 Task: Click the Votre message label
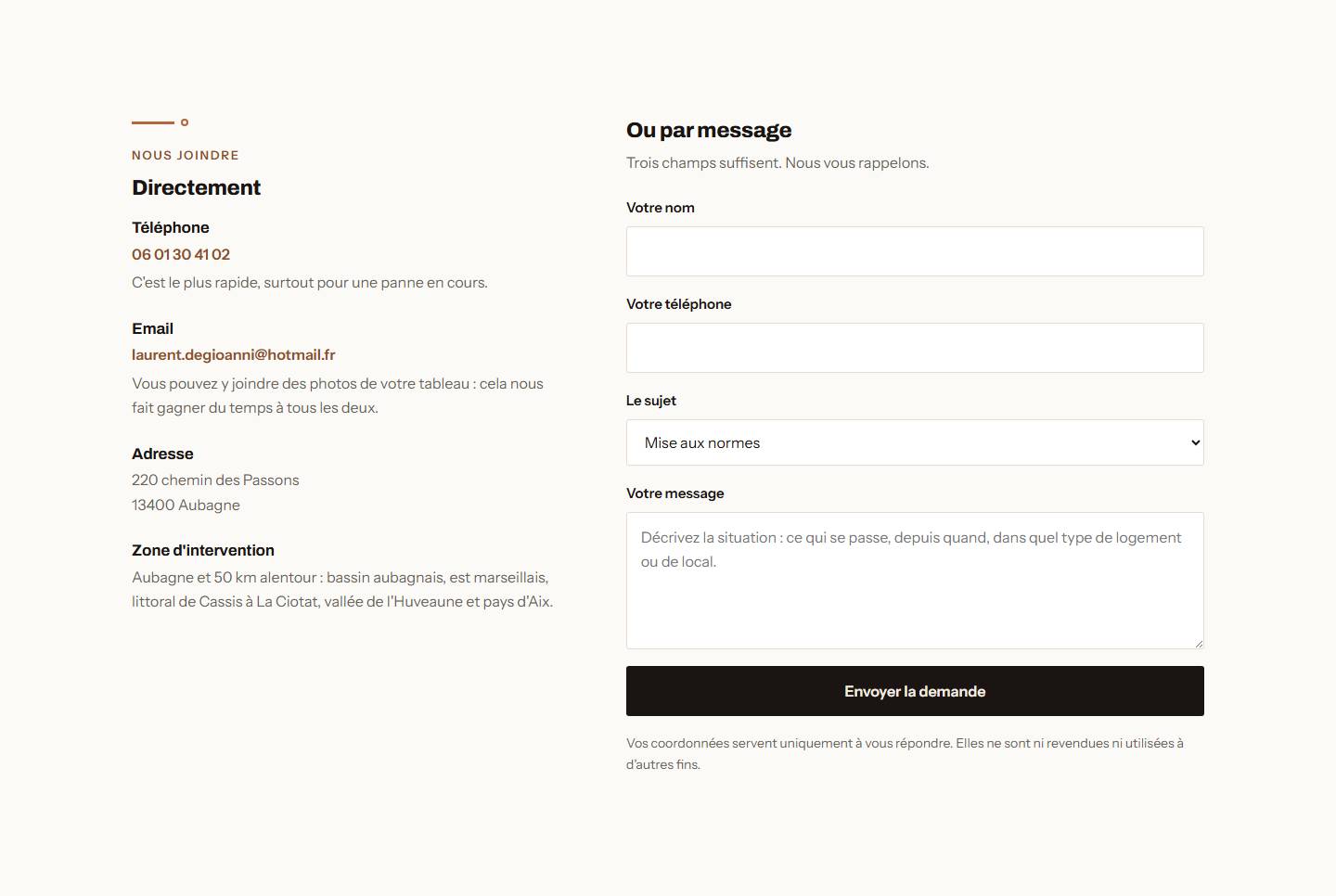(x=674, y=493)
